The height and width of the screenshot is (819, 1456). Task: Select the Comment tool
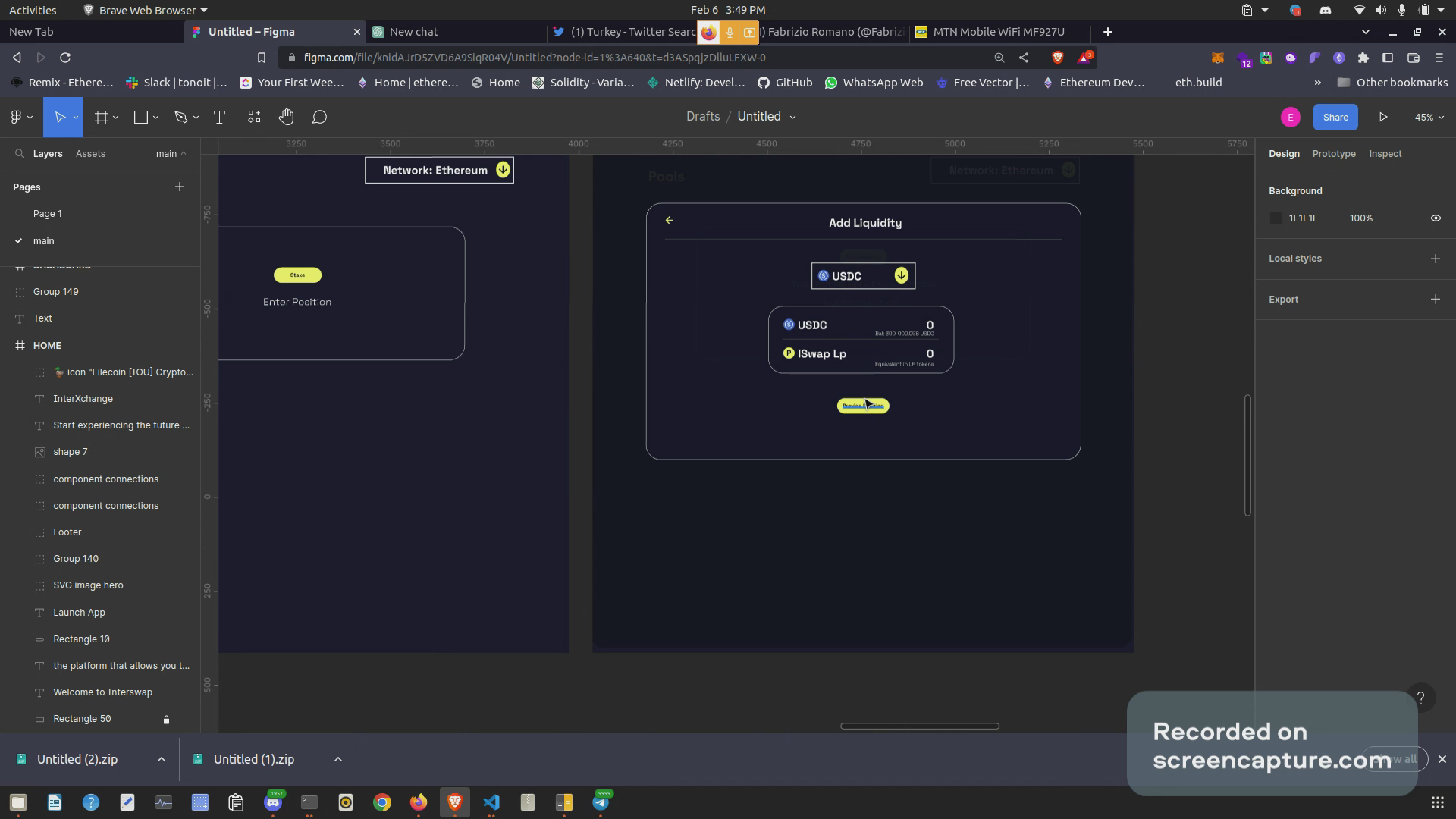click(319, 117)
